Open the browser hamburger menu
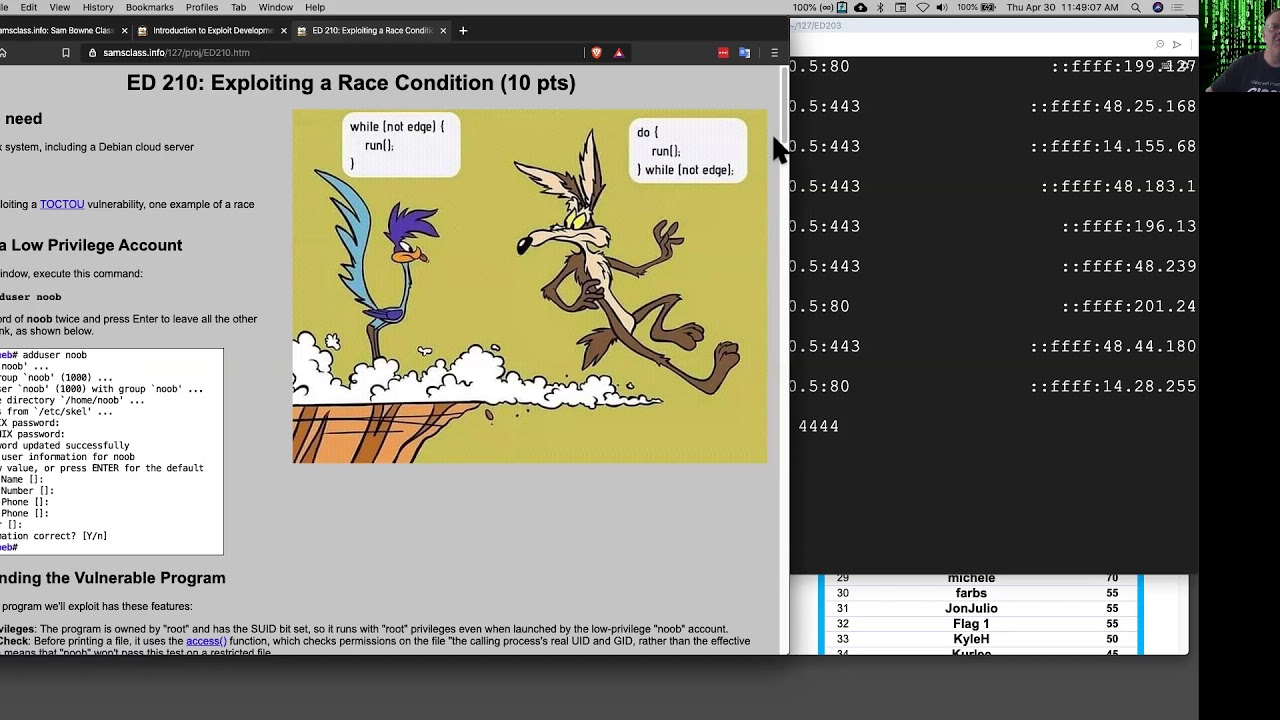Image resolution: width=1280 pixels, height=720 pixels. point(774,53)
